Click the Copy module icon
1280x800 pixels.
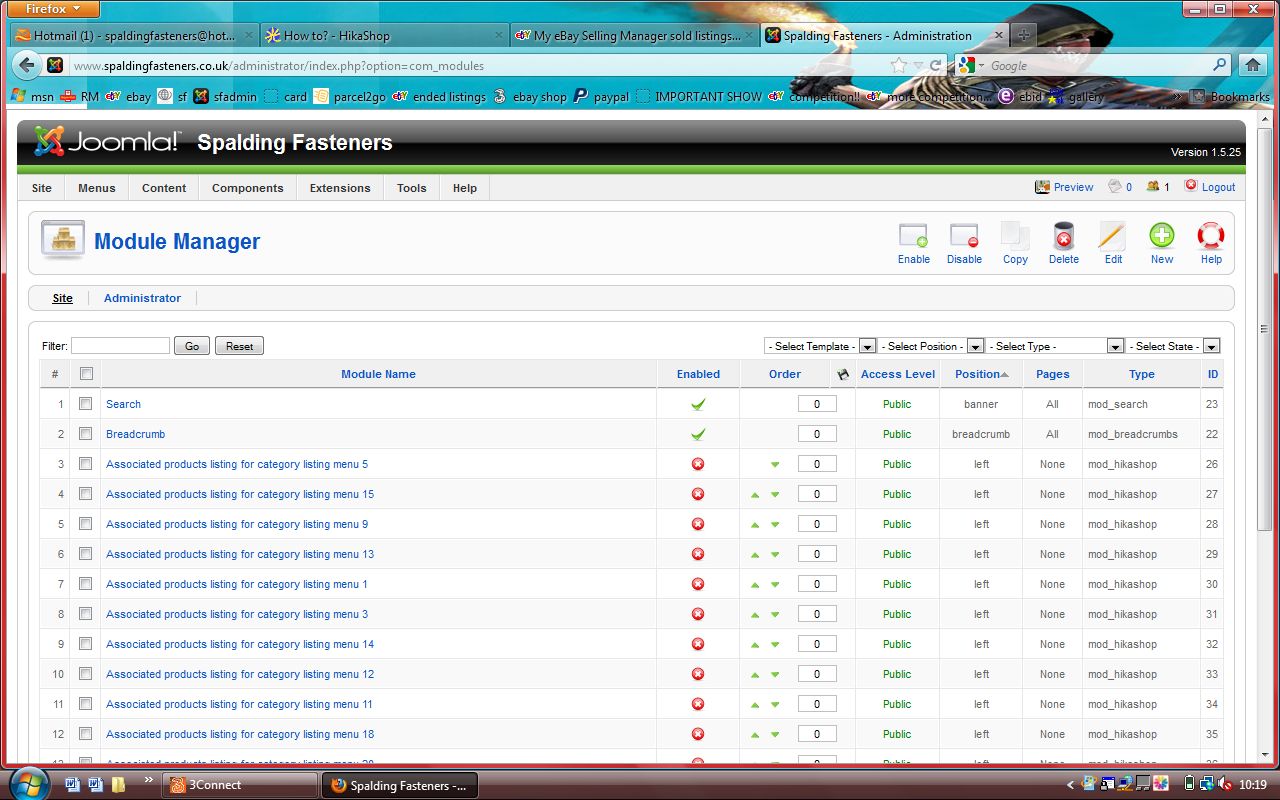point(1015,238)
